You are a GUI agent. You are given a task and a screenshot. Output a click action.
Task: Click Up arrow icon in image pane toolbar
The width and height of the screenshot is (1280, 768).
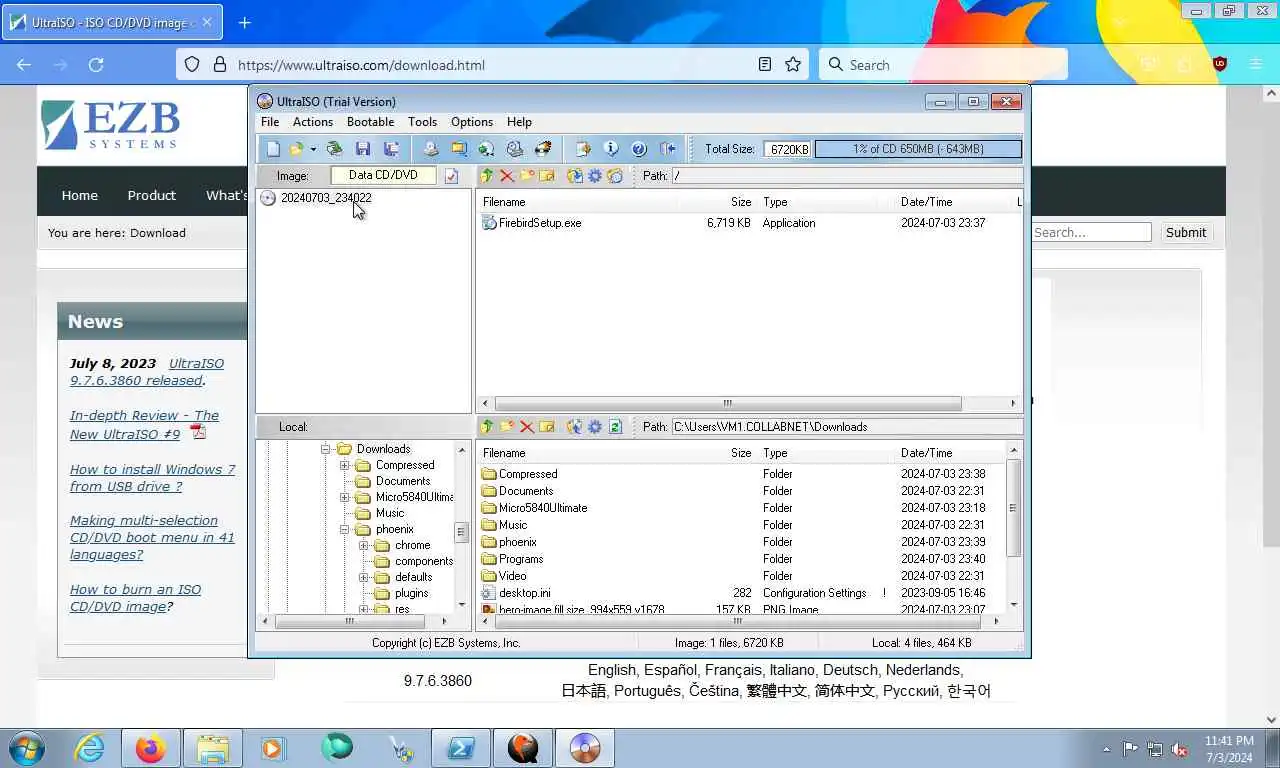[487, 176]
